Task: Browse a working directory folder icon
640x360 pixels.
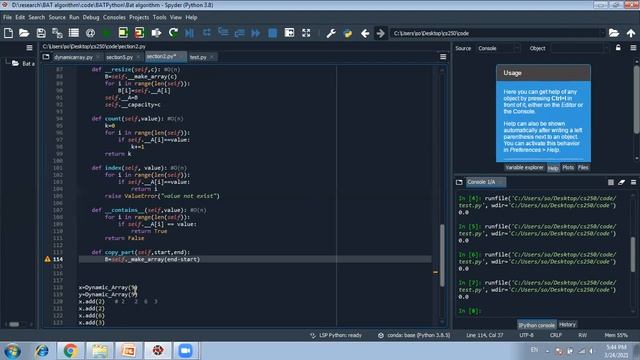Action: pyautogui.click(x=614, y=33)
